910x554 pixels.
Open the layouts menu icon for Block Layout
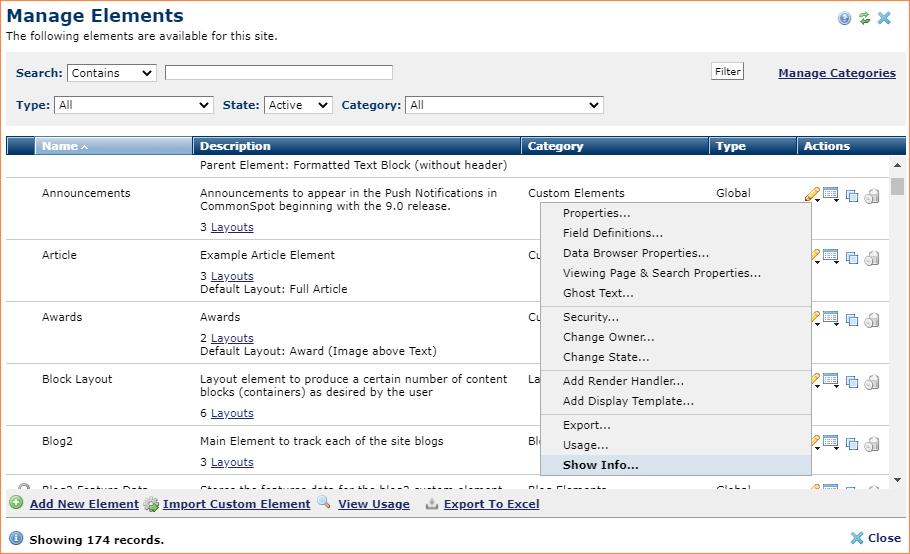831,381
